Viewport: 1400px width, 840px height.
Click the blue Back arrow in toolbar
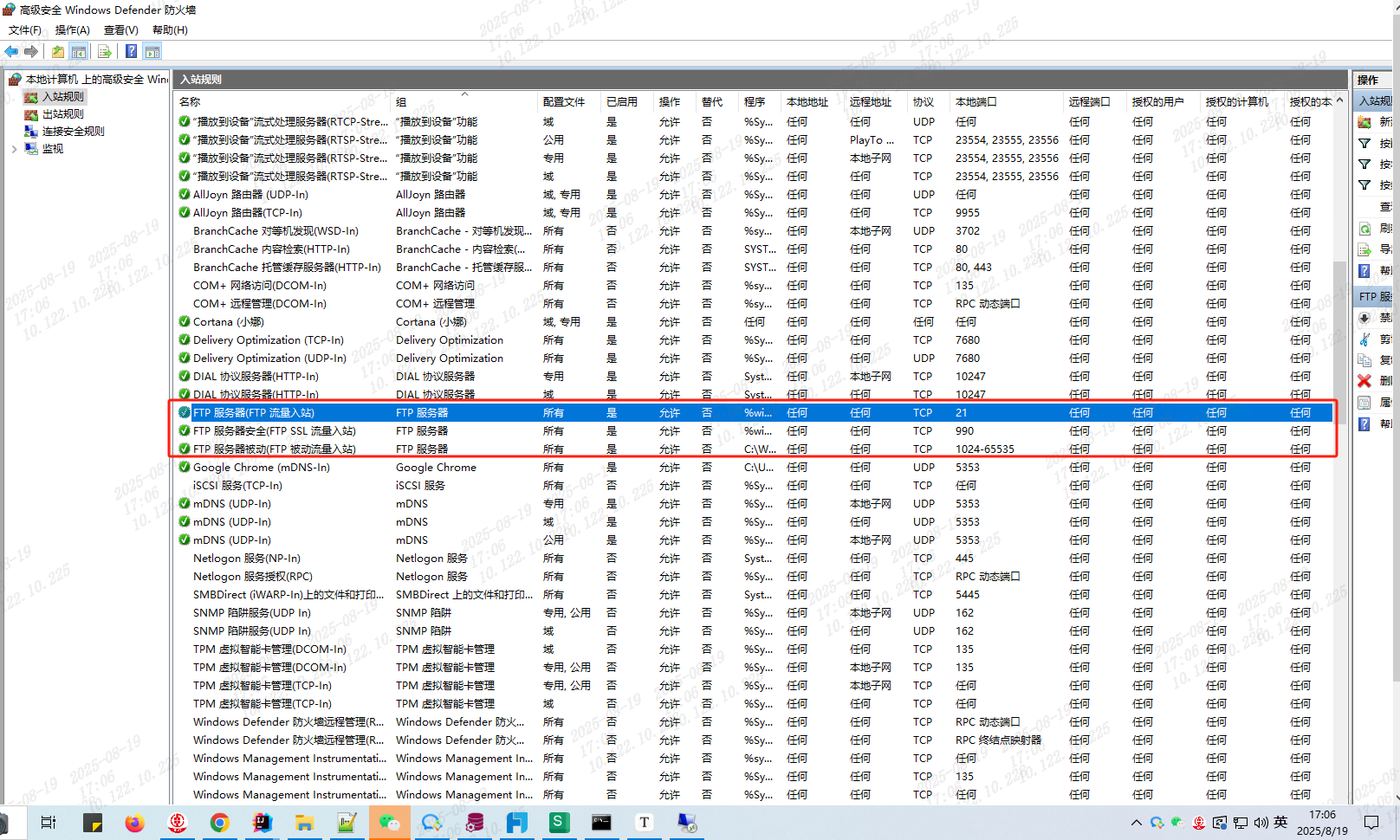(x=11, y=51)
